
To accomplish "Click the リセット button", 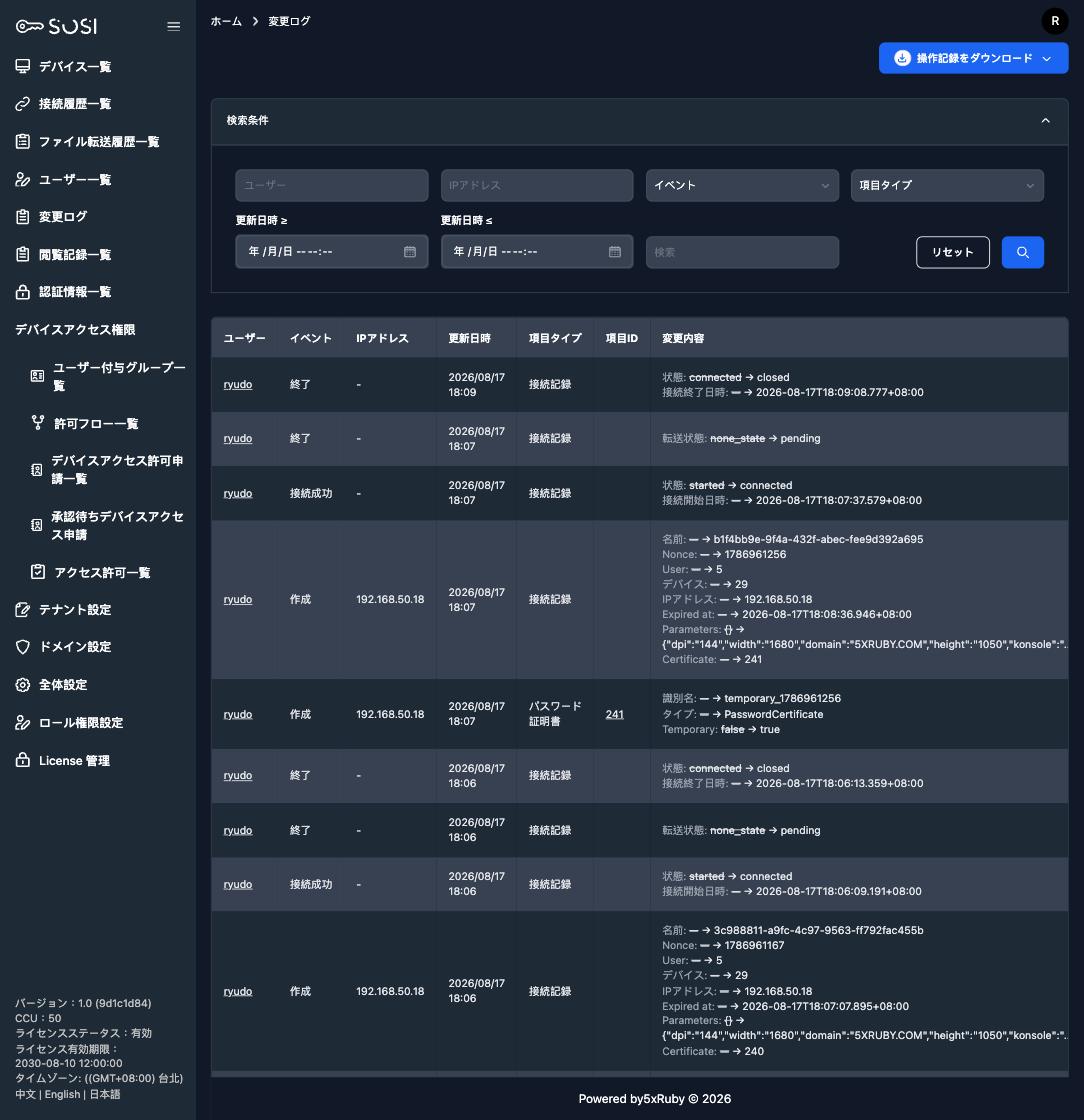I will (953, 252).
